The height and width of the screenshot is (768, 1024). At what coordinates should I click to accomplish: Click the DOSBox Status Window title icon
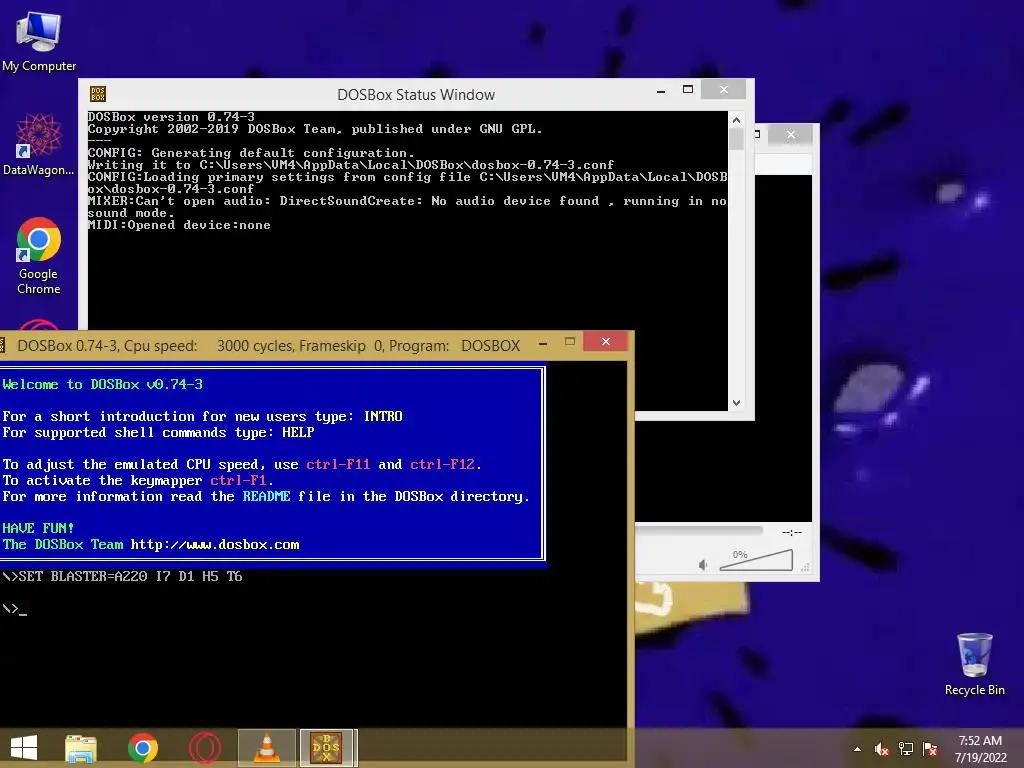click(98, 94)
